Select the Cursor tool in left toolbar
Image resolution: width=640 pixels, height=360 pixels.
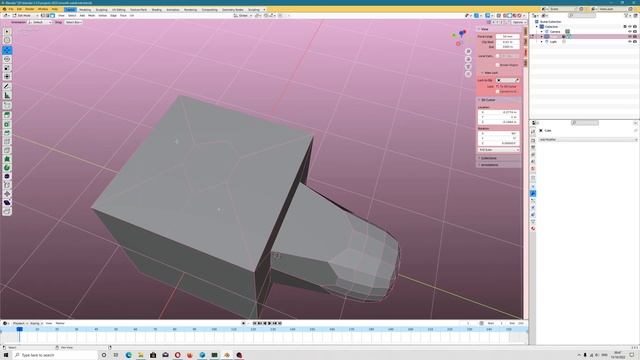[x=7, y=40]
